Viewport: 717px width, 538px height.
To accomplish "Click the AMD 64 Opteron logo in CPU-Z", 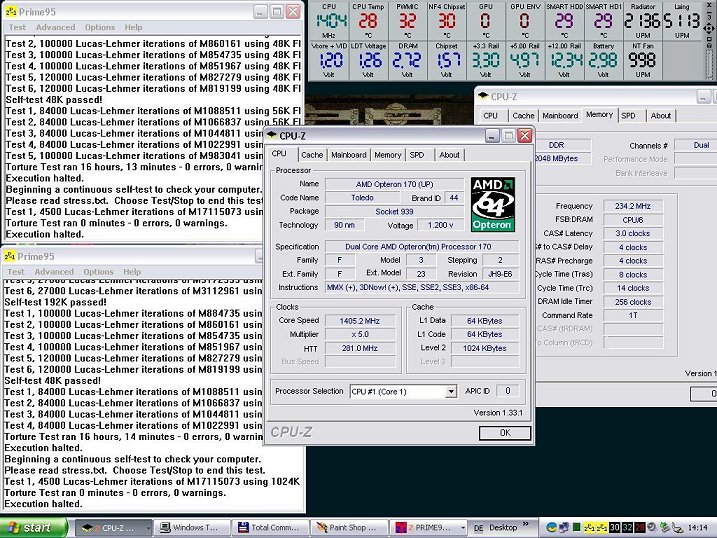I will pos(492,204).
